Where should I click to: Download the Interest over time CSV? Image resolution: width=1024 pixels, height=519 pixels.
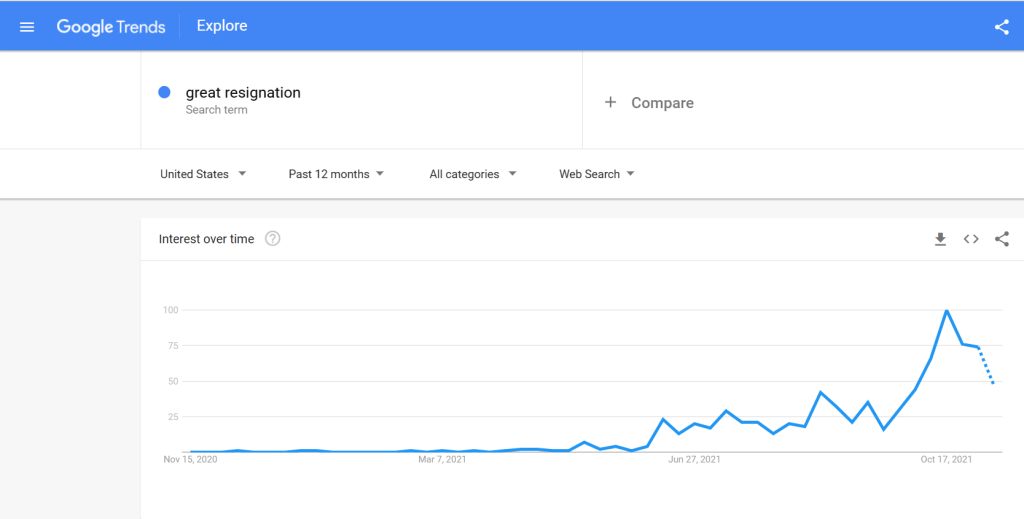(x=940, y=239)
